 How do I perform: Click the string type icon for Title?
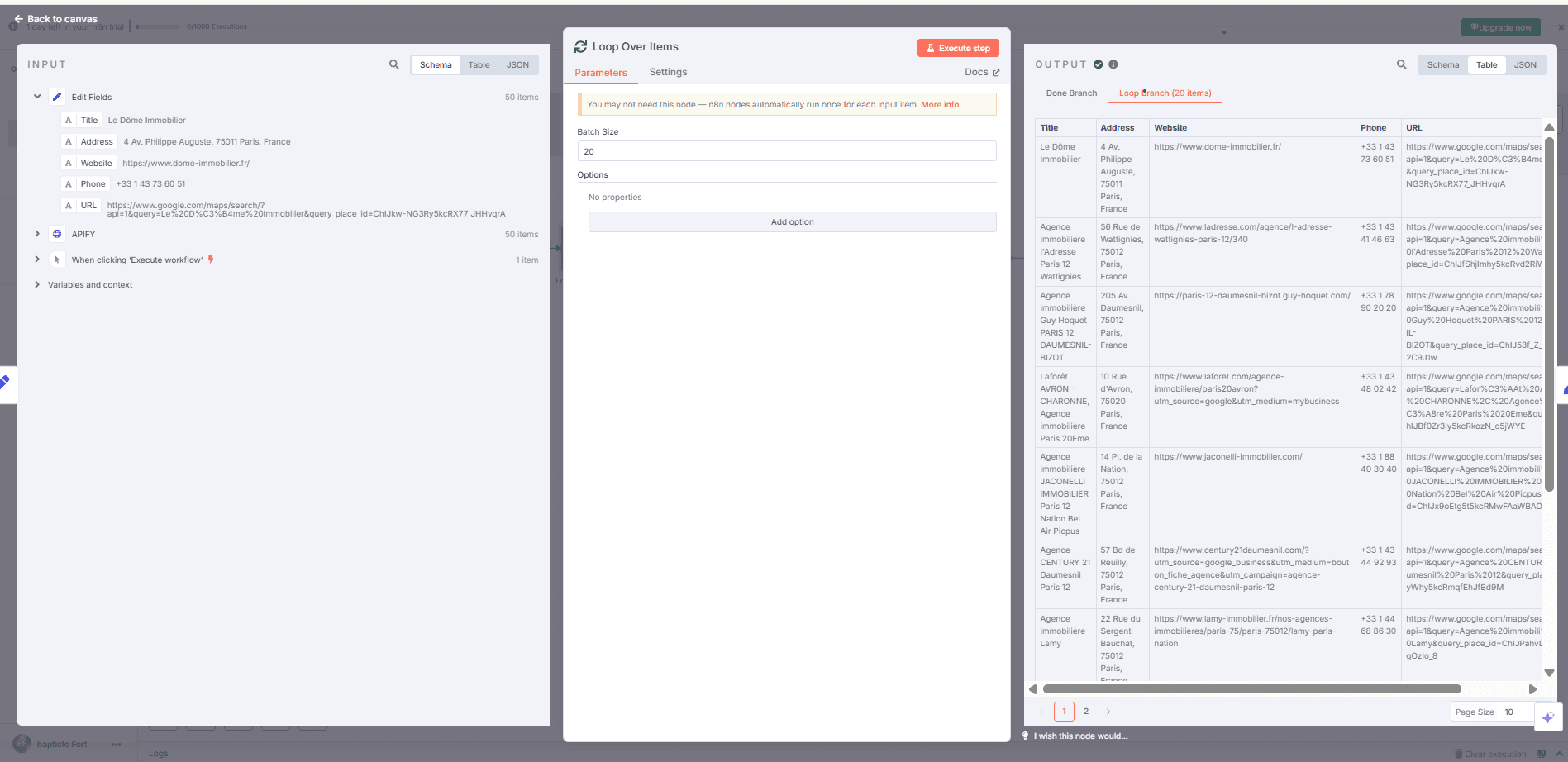tap(69, 120)
